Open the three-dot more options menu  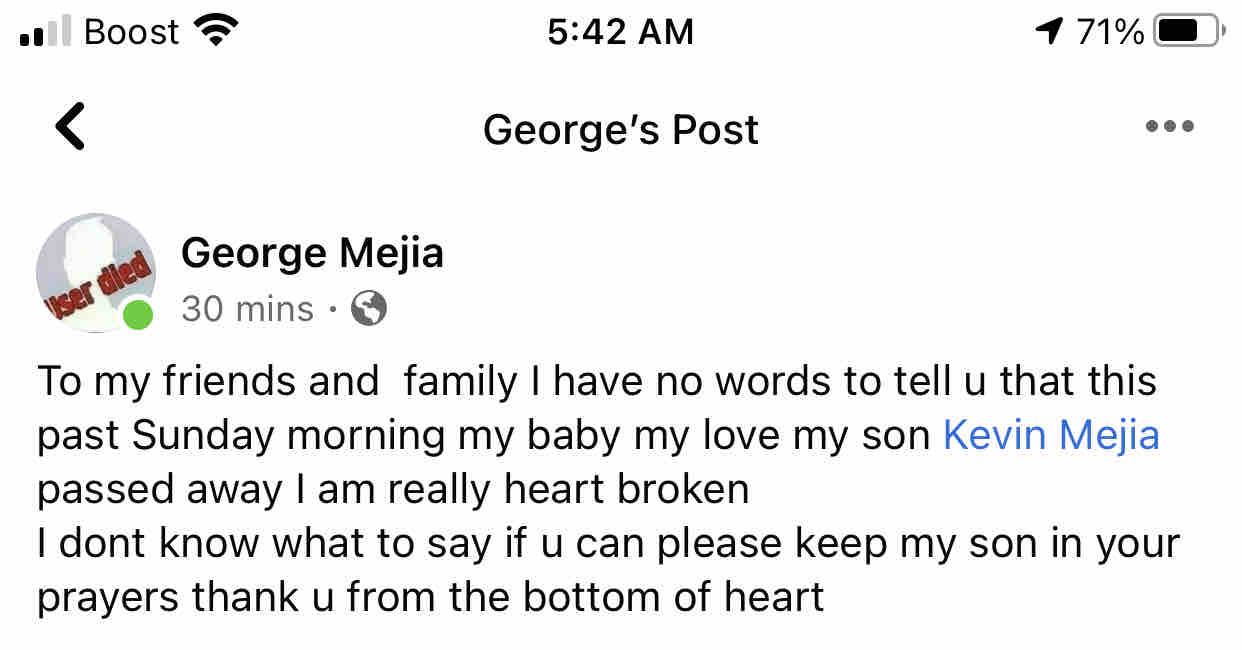click(1170, 127)
